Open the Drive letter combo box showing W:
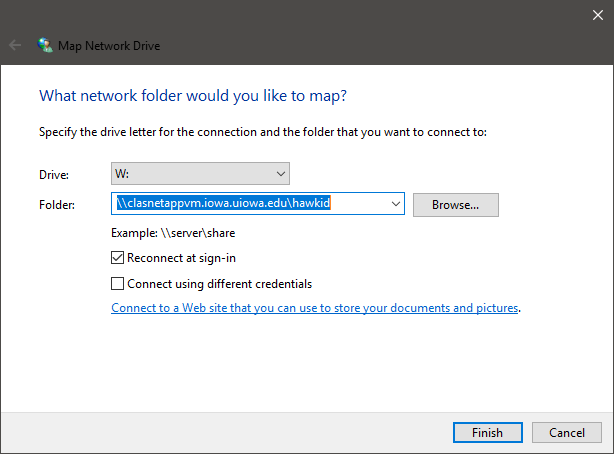The height and width of the screenshot is (454, 614). tap(200, 173)
